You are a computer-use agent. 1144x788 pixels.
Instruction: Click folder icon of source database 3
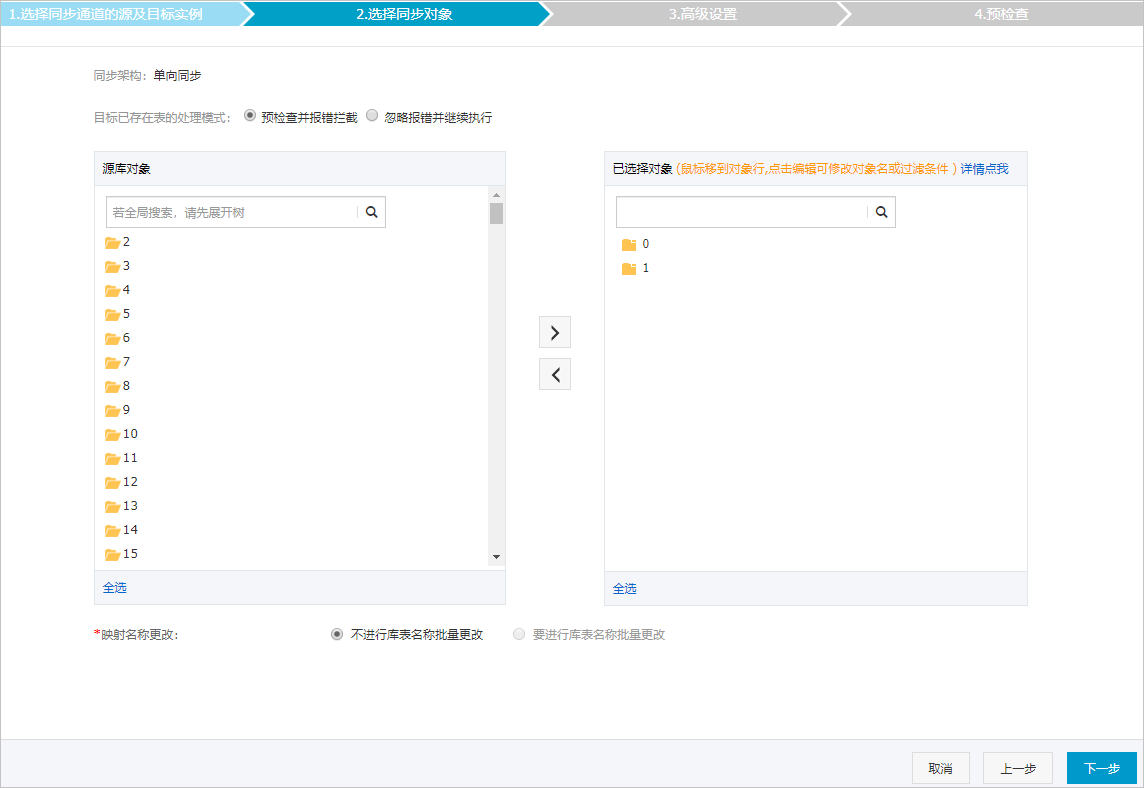tap(112, 266)
